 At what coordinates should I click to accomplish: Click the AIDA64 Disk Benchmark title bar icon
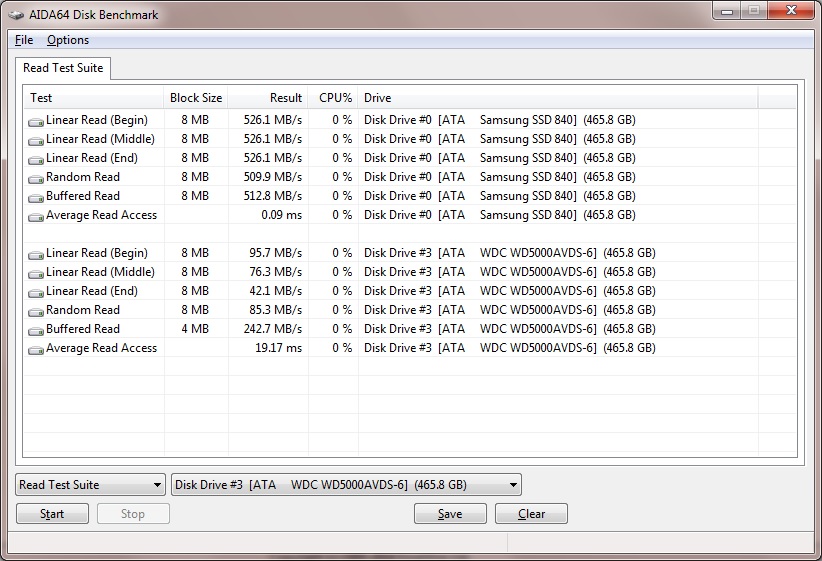tap(16, 15)
